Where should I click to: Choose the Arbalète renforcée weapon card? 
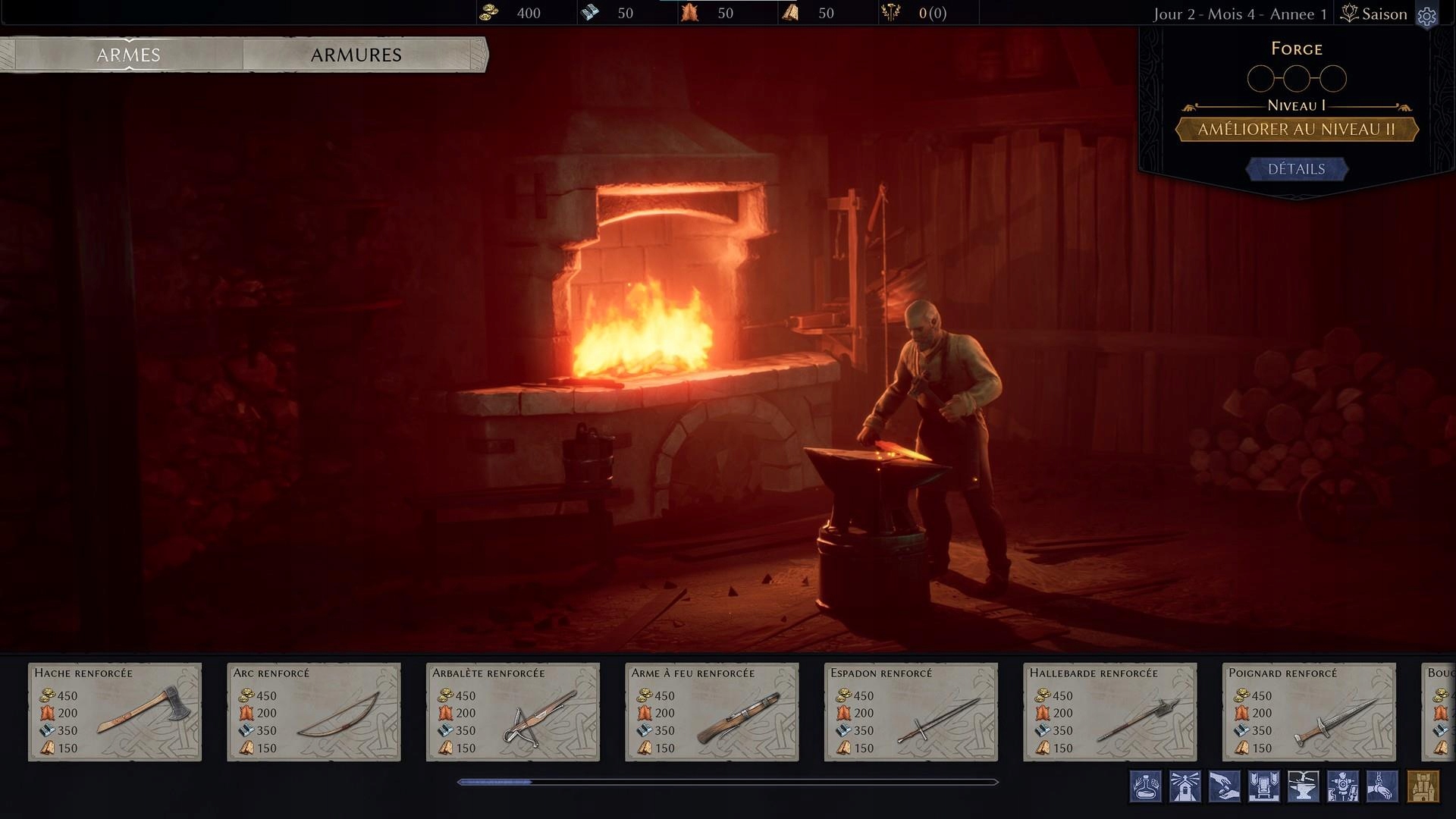513,712
